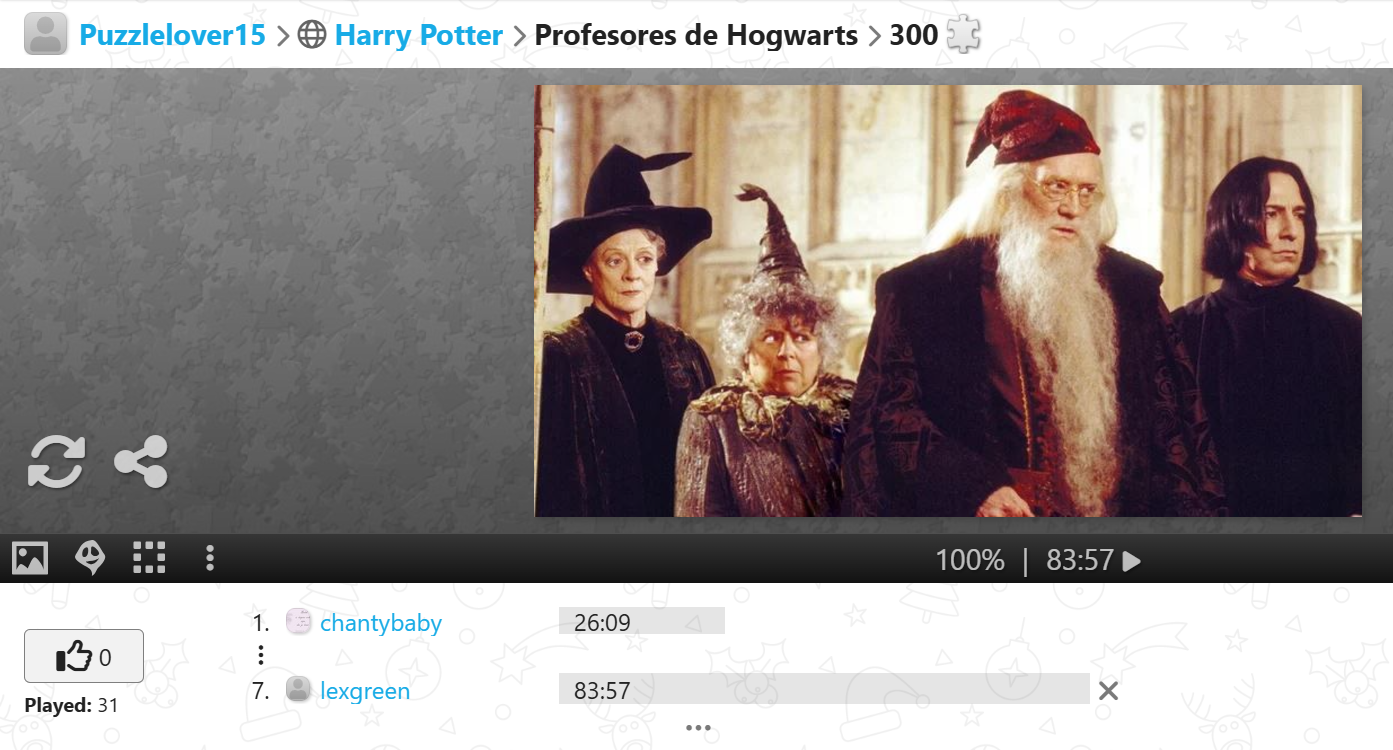Click the arrange pieces grid icon
This screenshot has width=1393, height=750.
click(x=149, y=558)
